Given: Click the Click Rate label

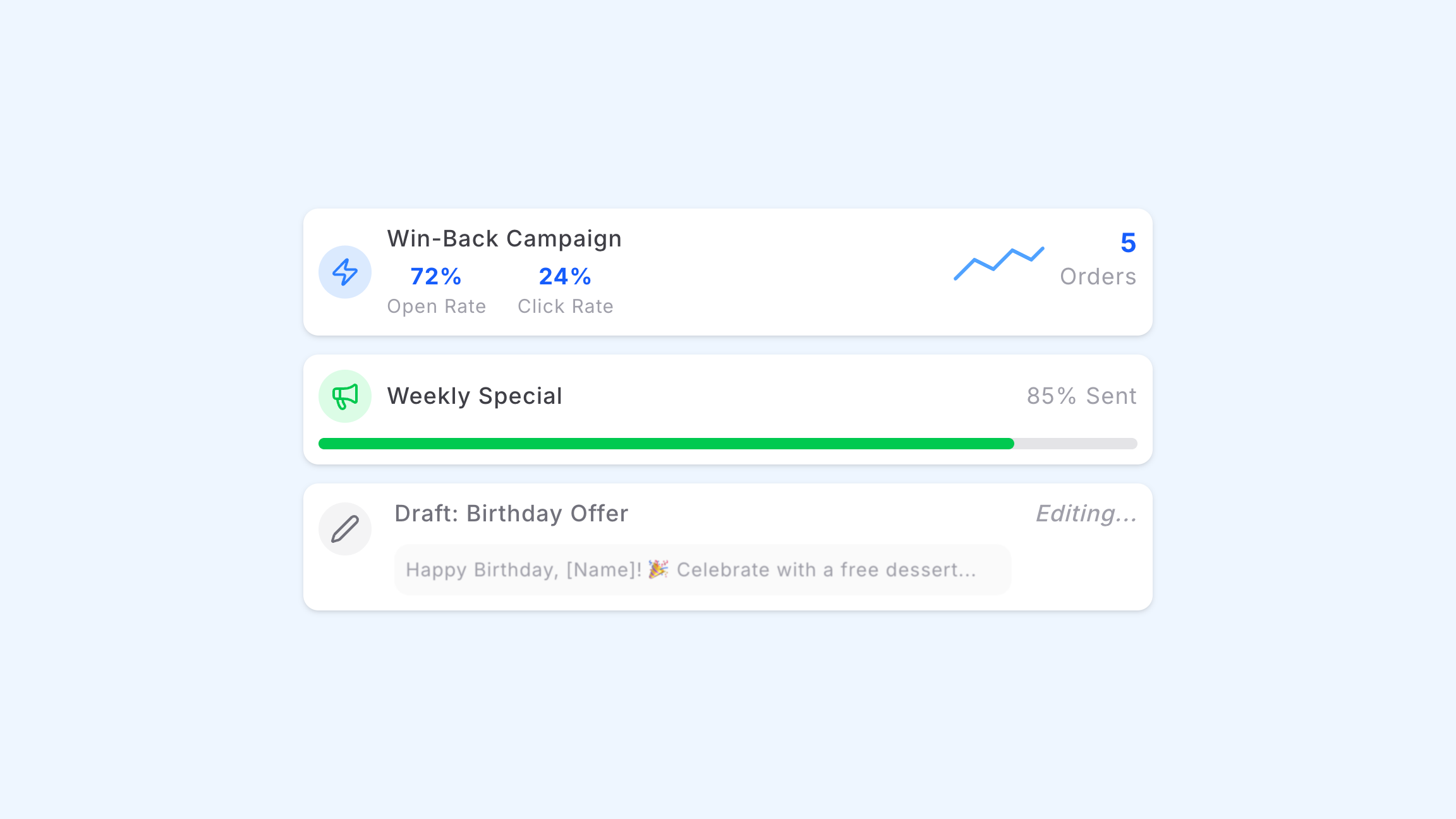Looking at the screenshot, I should [566, 306].
